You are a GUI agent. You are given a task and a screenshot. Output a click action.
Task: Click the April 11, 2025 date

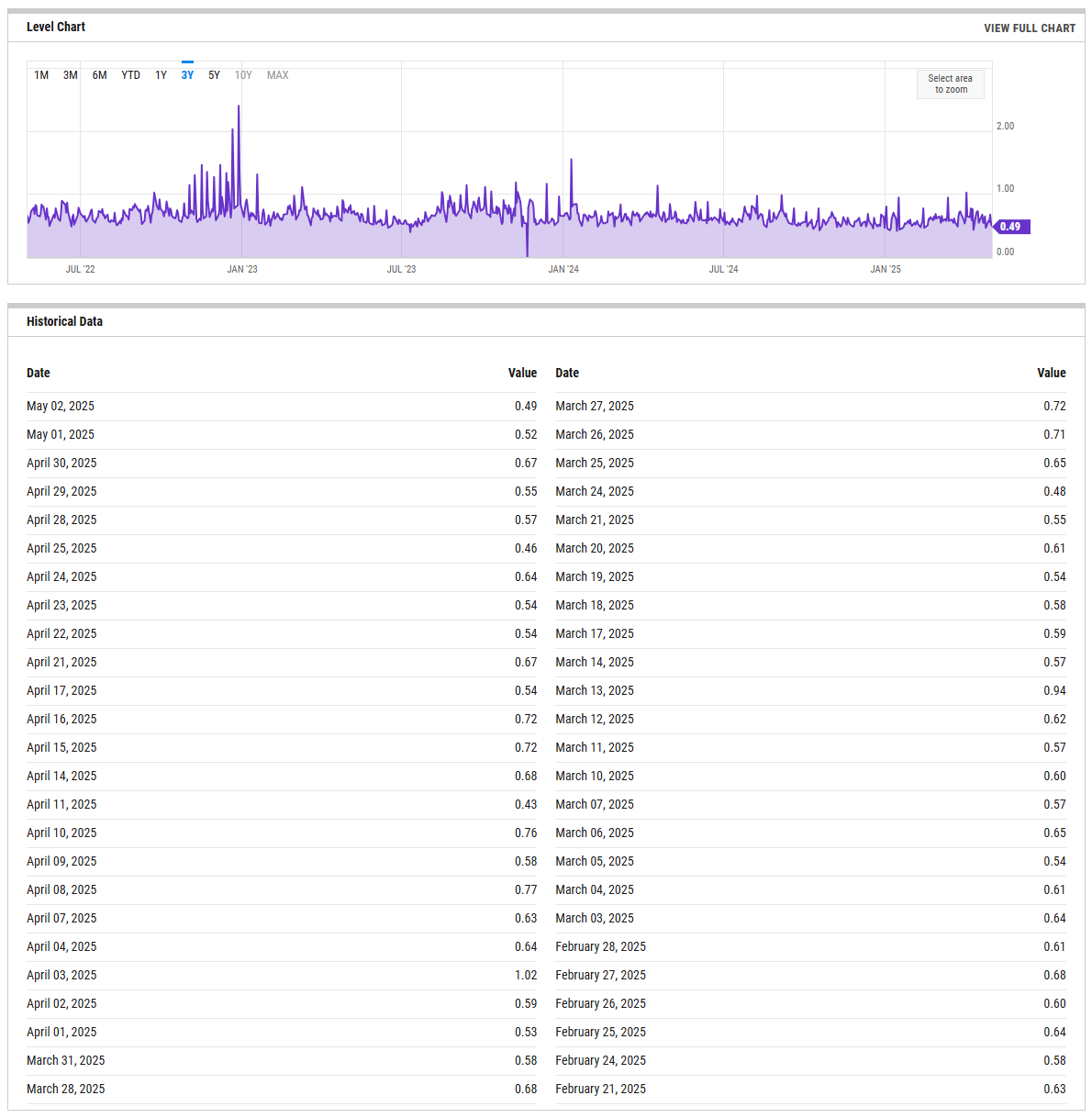point(61,804)
